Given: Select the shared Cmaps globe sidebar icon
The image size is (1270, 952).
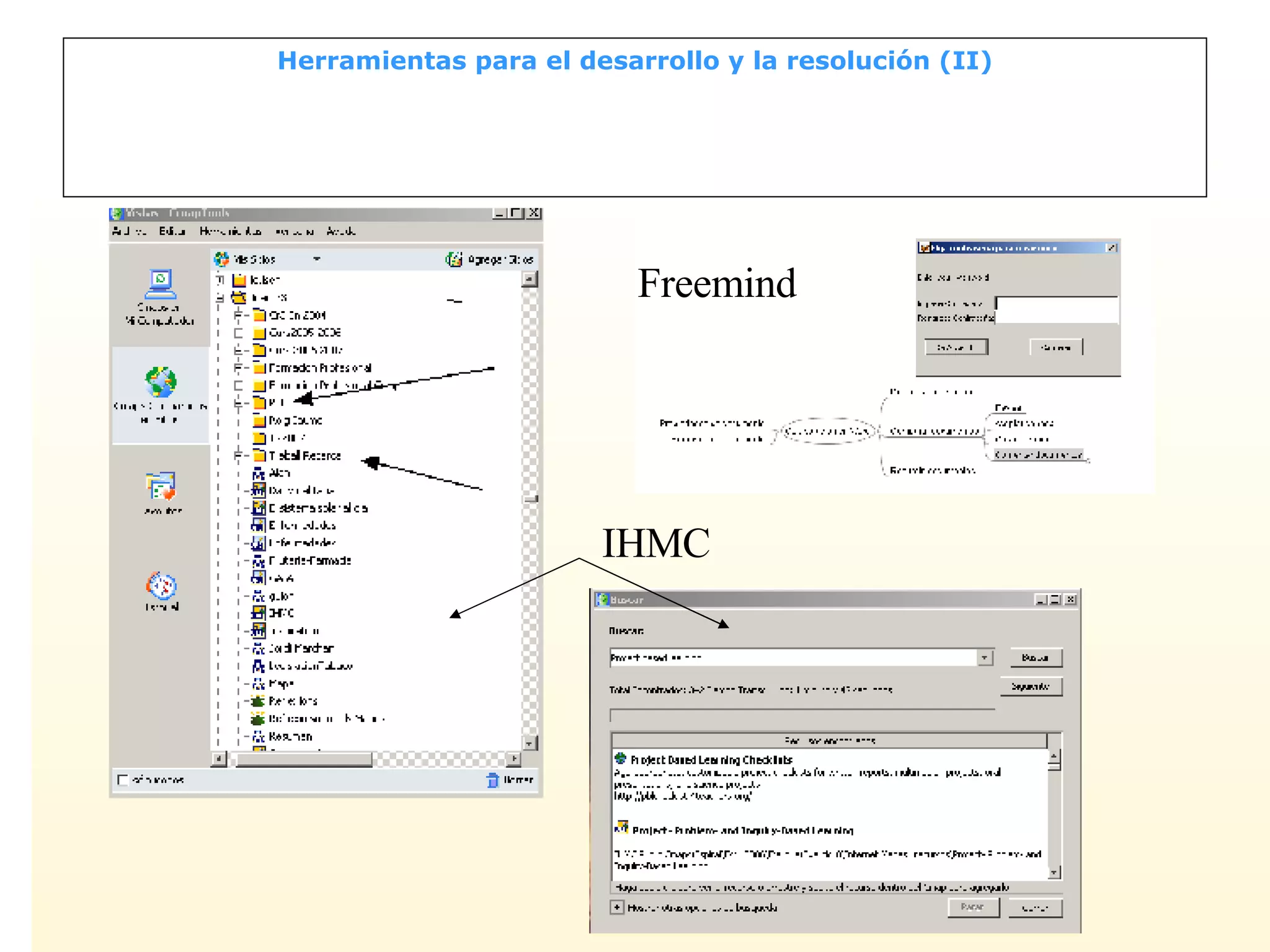Looking at the screenshot, I should [x=161, y=381].
